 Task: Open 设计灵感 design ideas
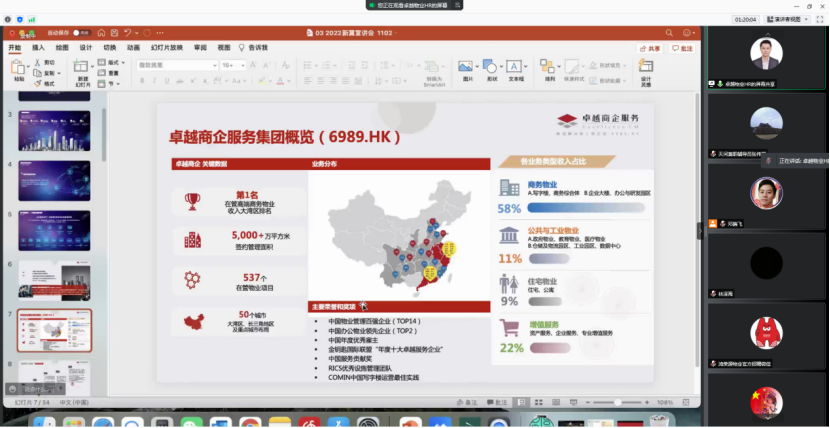645,73
